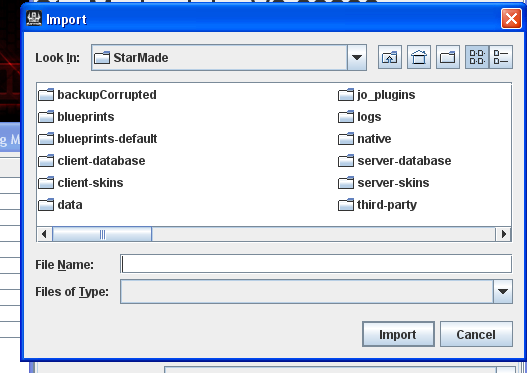Select the client-database folder icon
The width and height of the screenshot is (527, 373).
click(46, 161)
